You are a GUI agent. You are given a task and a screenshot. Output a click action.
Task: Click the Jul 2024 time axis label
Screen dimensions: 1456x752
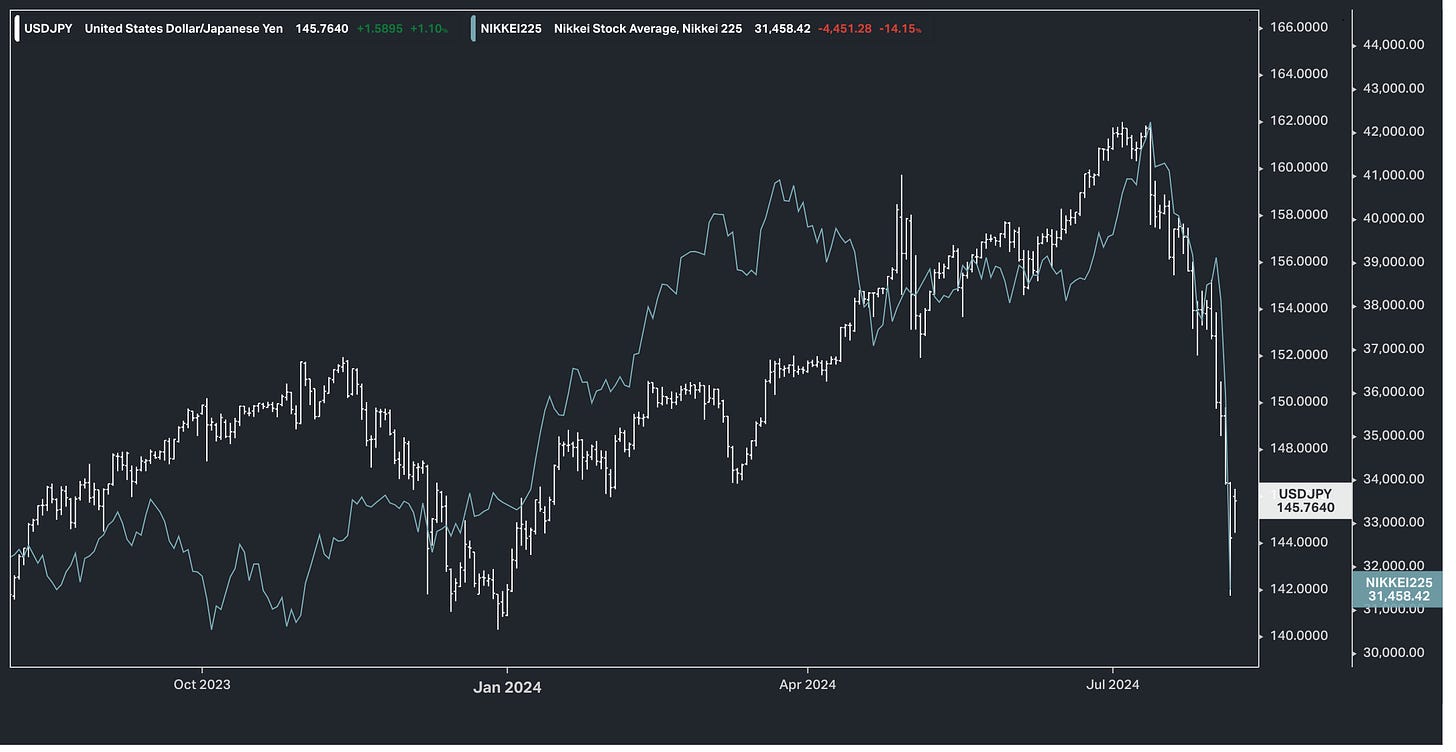1112,685
